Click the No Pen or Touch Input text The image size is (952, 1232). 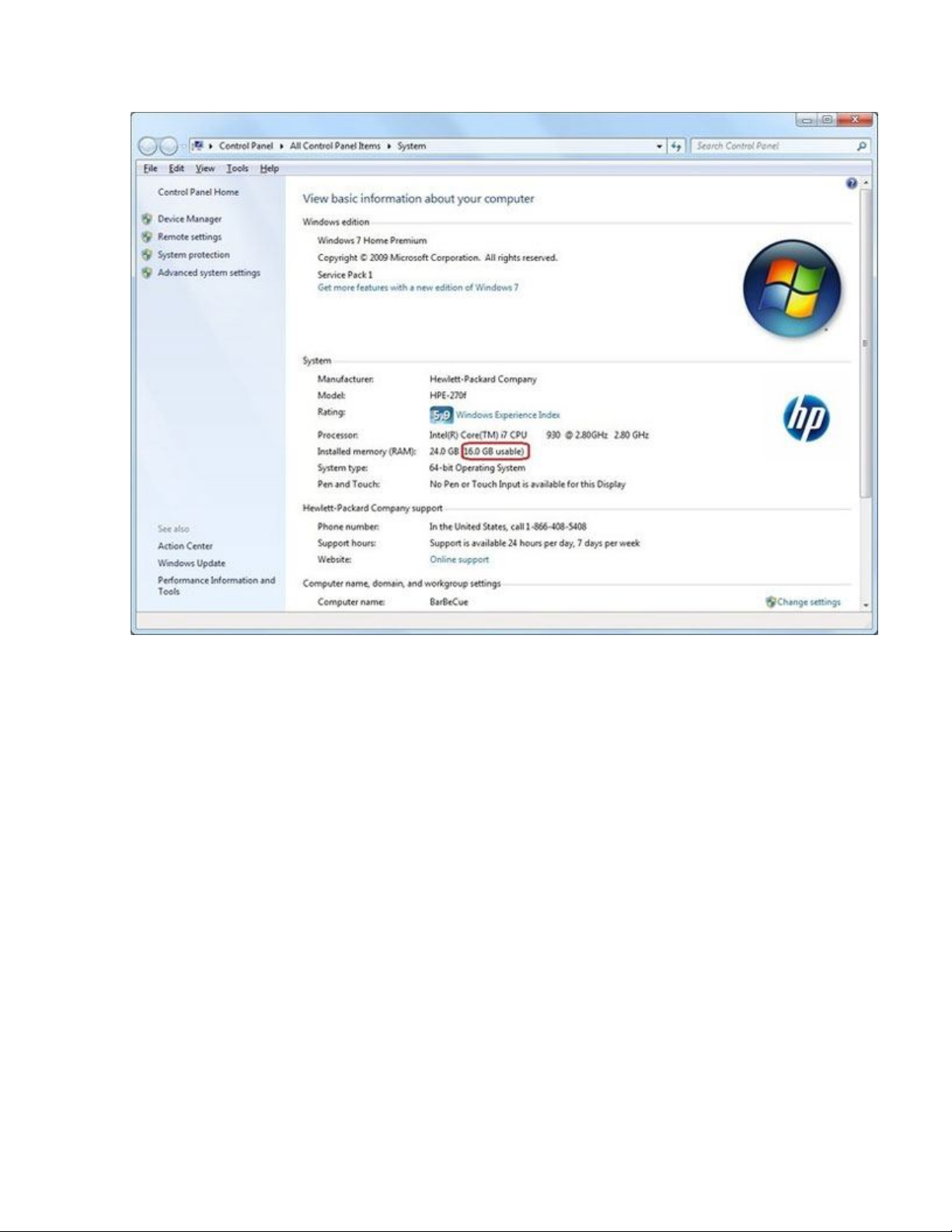(x=527, y=484)
